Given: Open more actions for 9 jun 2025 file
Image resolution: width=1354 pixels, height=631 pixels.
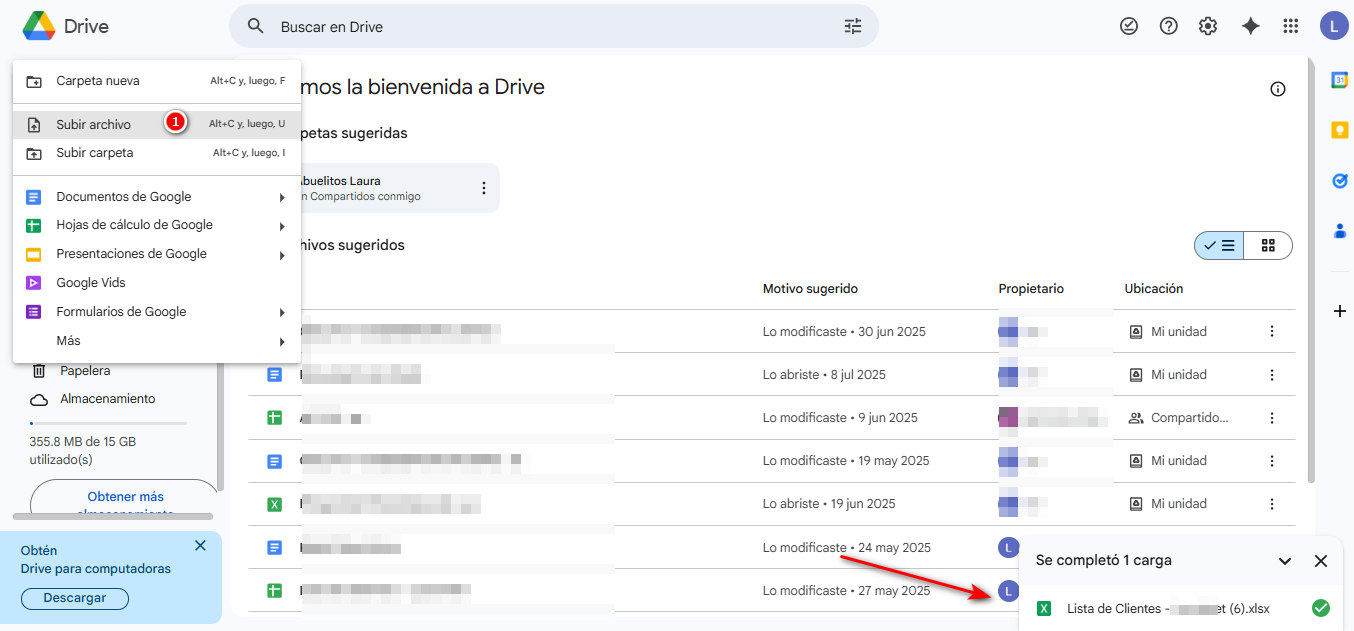Looking at the screenshot, I should [1272, 418].
